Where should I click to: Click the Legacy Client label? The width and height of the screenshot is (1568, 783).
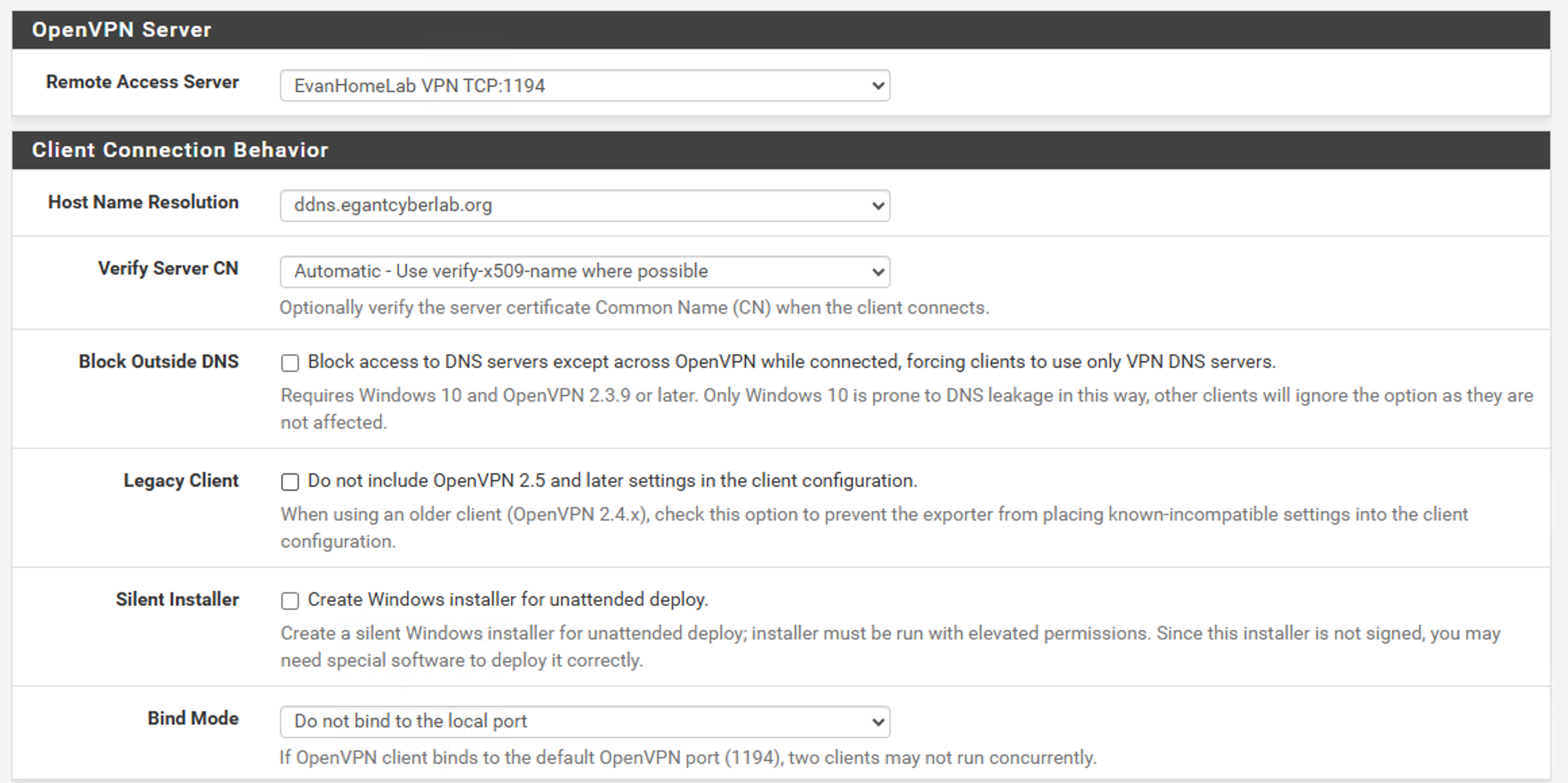click(180, 481)
